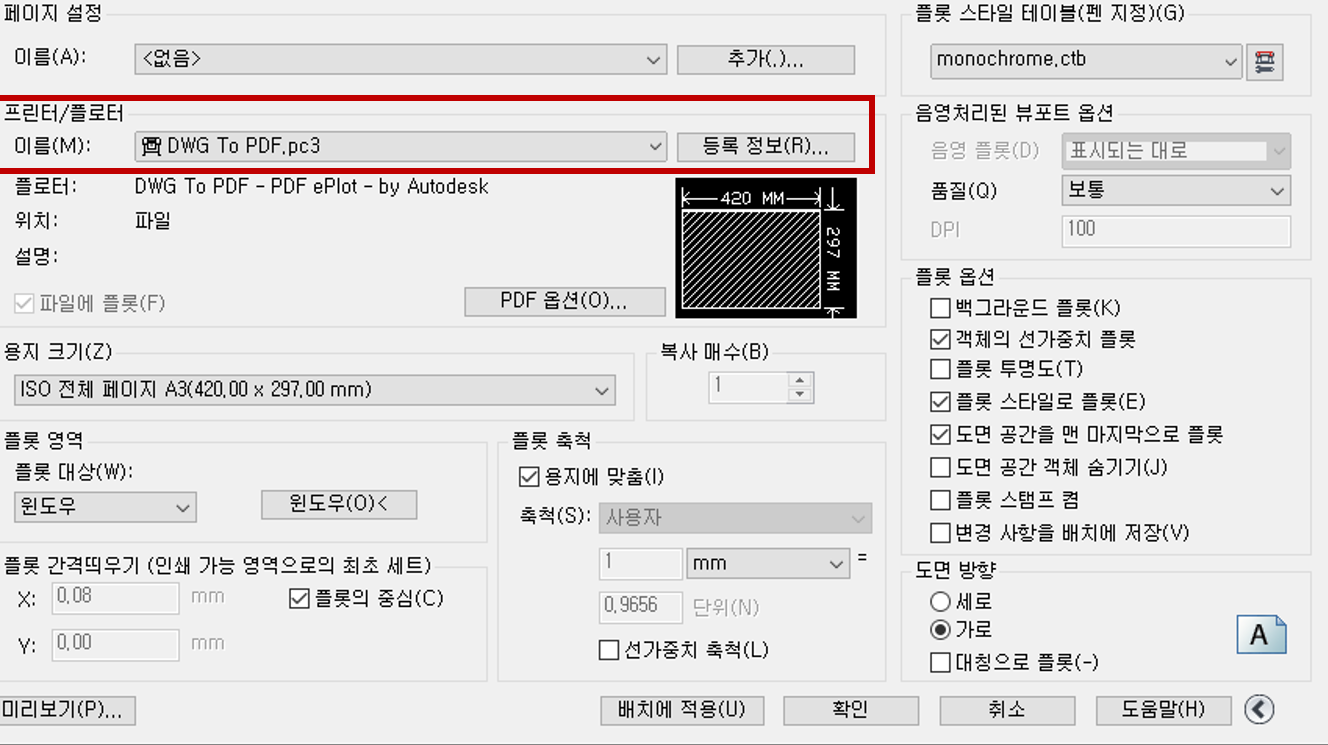Click the 복사 매수 copies field
Viewport: 1328px width, 745px height.
click(749, 388)
